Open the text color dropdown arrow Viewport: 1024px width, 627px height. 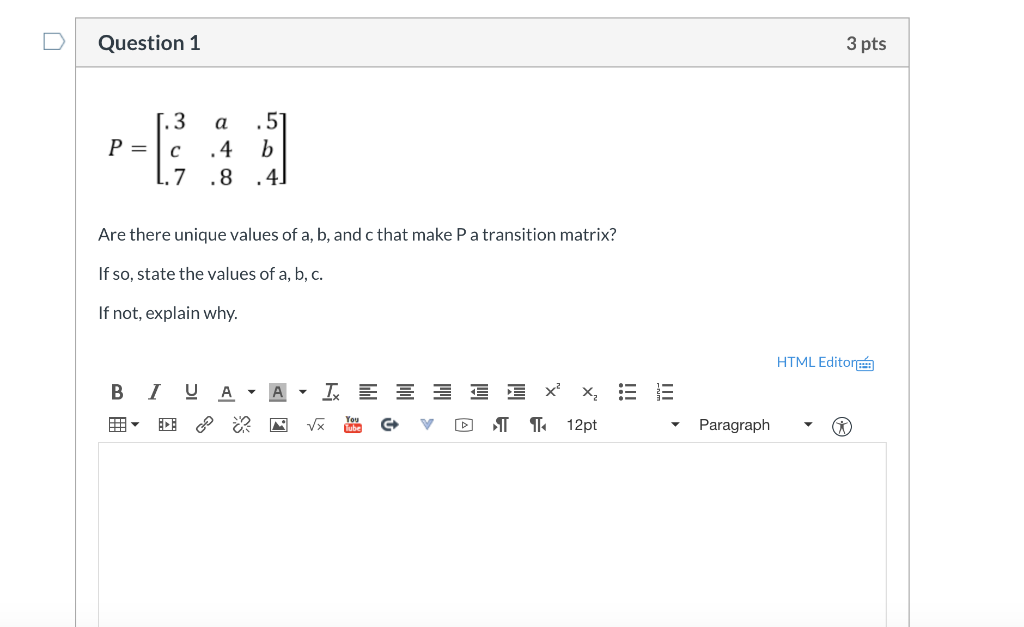tap(251, 392)
